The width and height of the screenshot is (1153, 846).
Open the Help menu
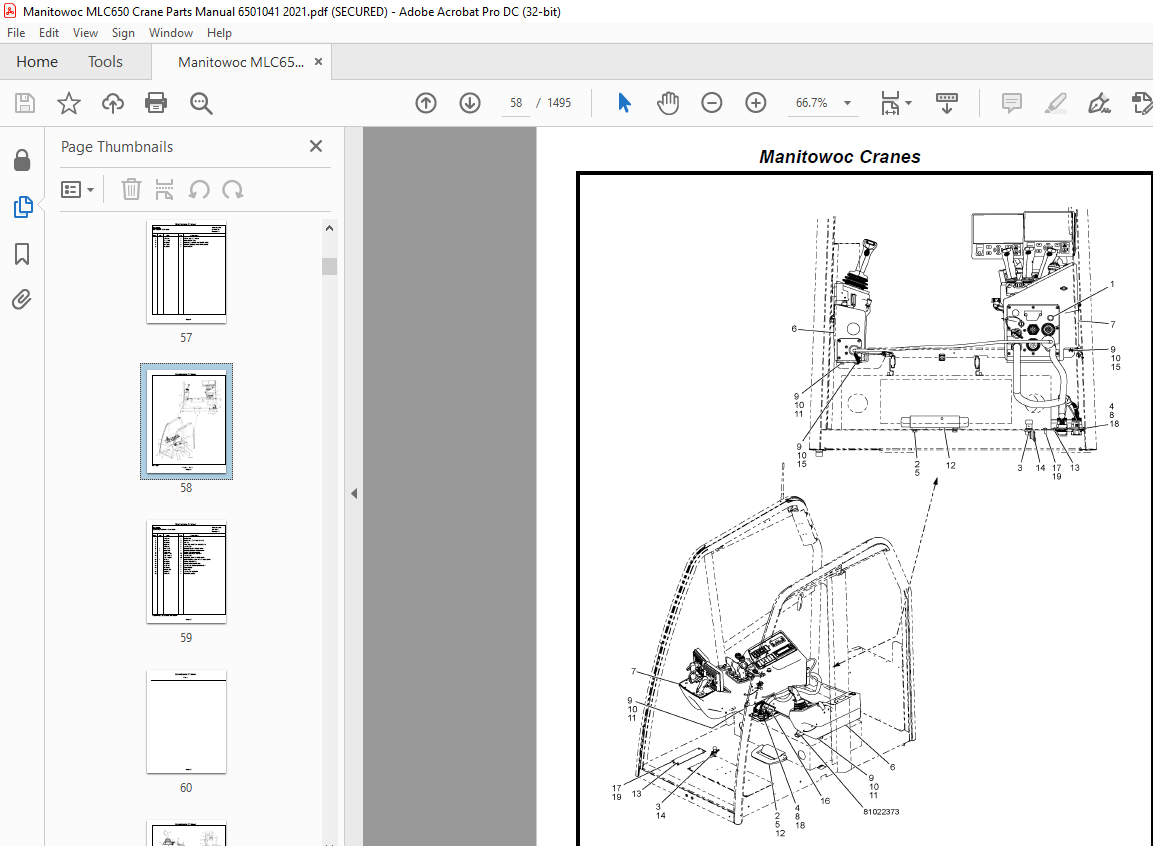[219, 33]
